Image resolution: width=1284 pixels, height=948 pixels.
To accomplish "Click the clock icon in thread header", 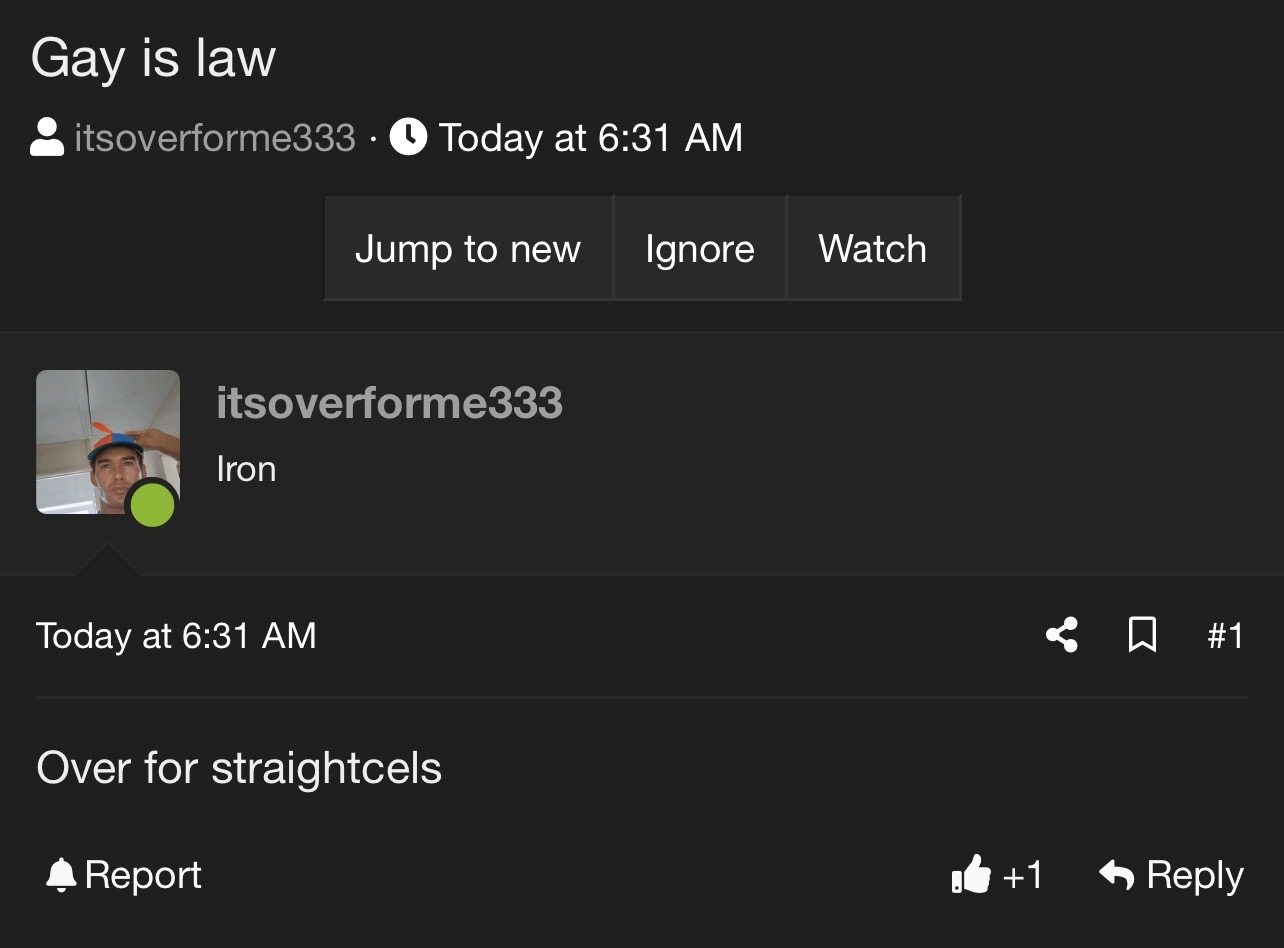I will click(x=408, y=137).
